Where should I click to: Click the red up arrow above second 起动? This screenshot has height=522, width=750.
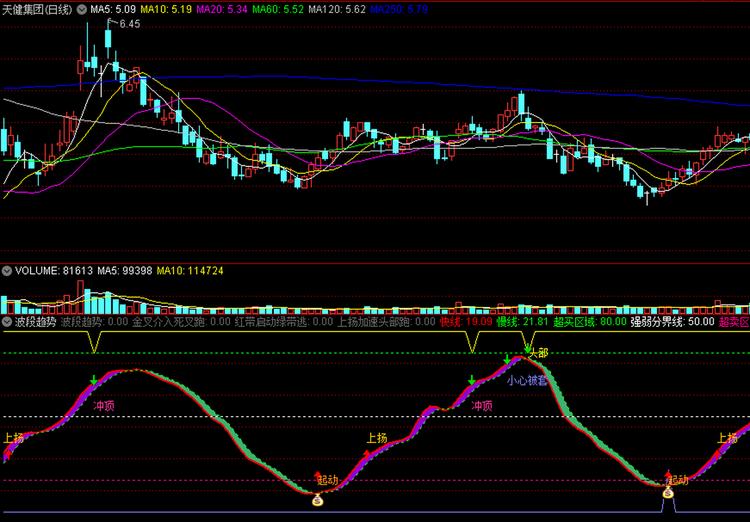(668, 475)
